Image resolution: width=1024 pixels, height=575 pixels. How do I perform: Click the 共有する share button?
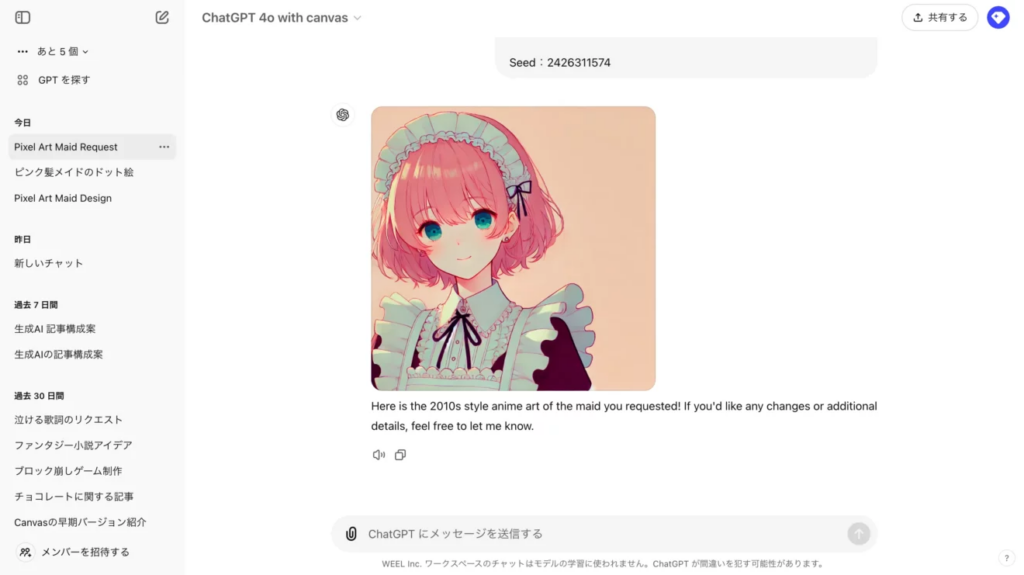pos(940,18)
